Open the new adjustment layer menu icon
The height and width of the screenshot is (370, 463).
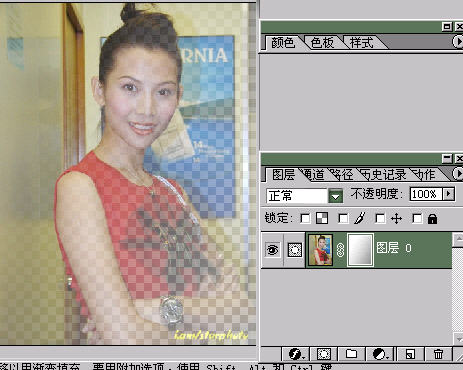click(380, 354)
